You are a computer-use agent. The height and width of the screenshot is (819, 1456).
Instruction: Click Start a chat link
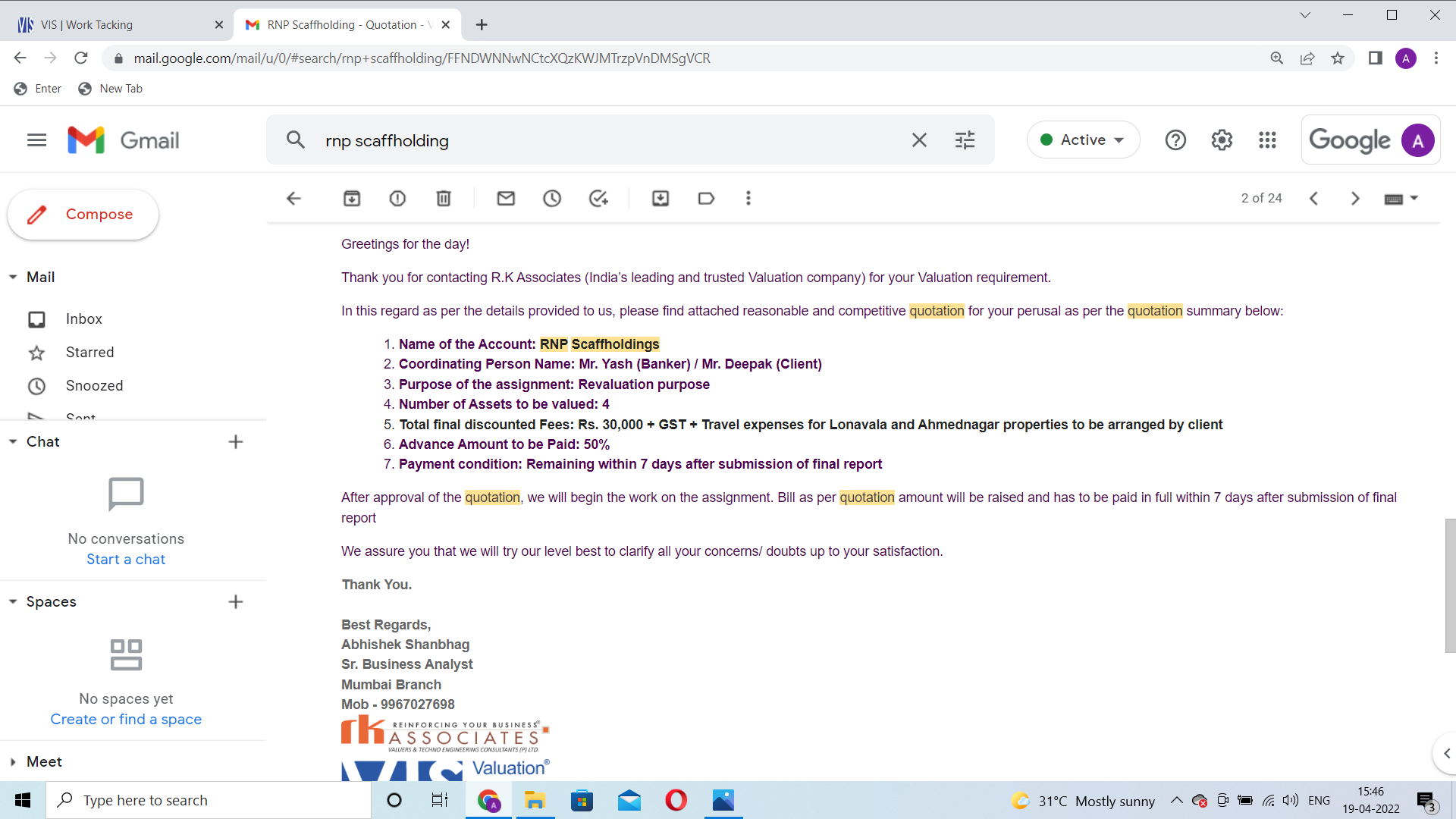click(x=126, y=560)
